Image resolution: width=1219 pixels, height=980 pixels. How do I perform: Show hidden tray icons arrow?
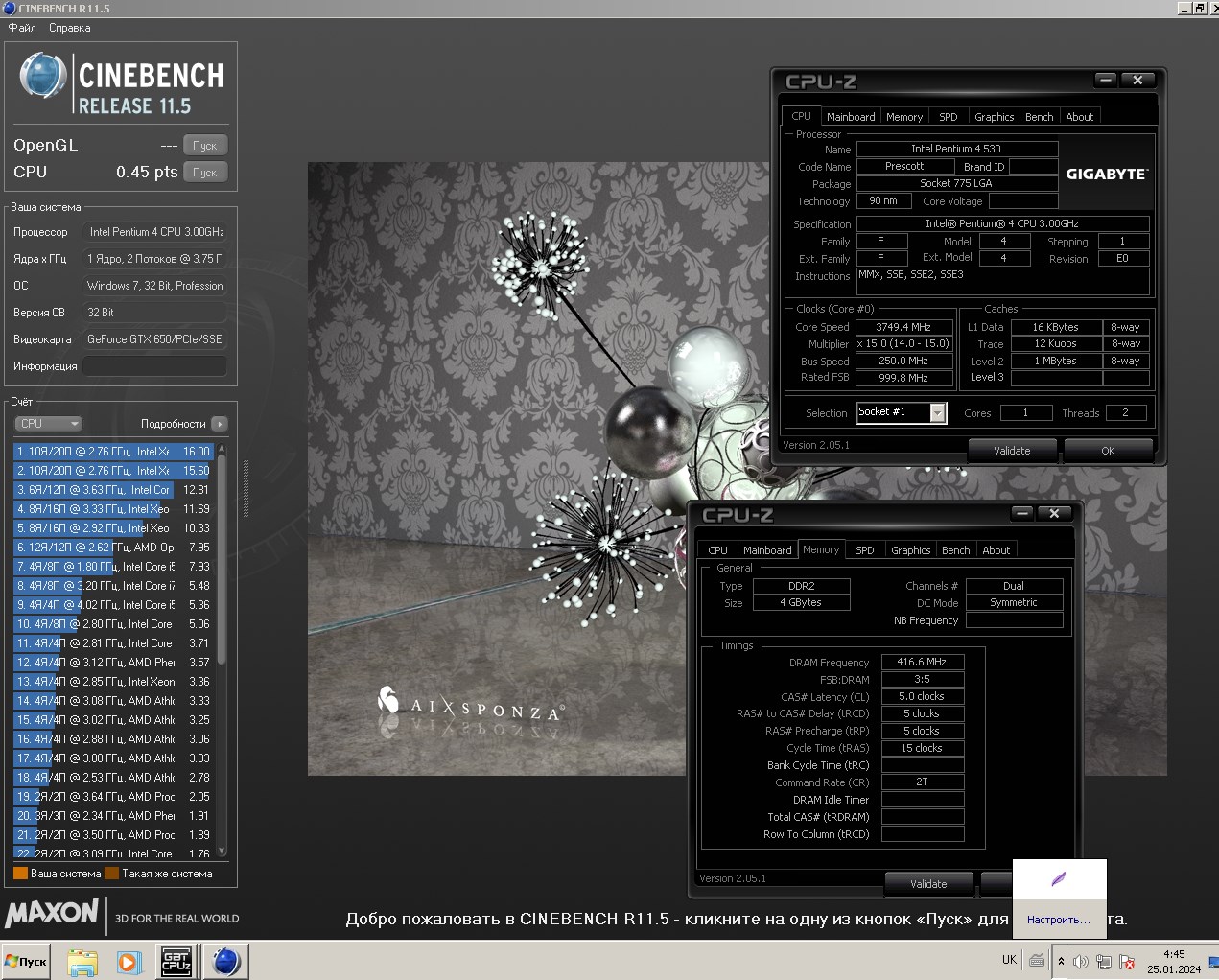1061,961
